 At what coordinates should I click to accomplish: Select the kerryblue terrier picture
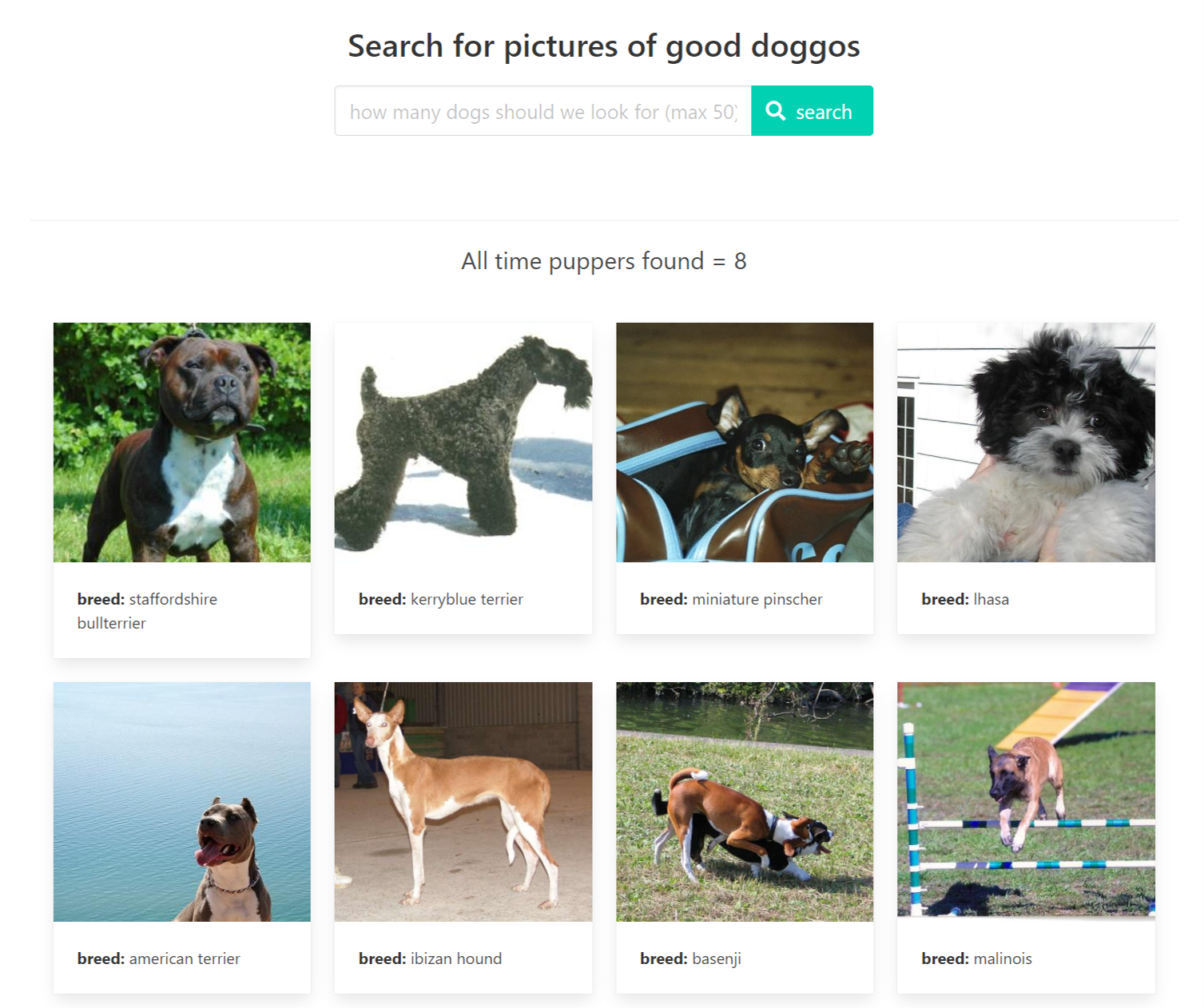[463, 442]
